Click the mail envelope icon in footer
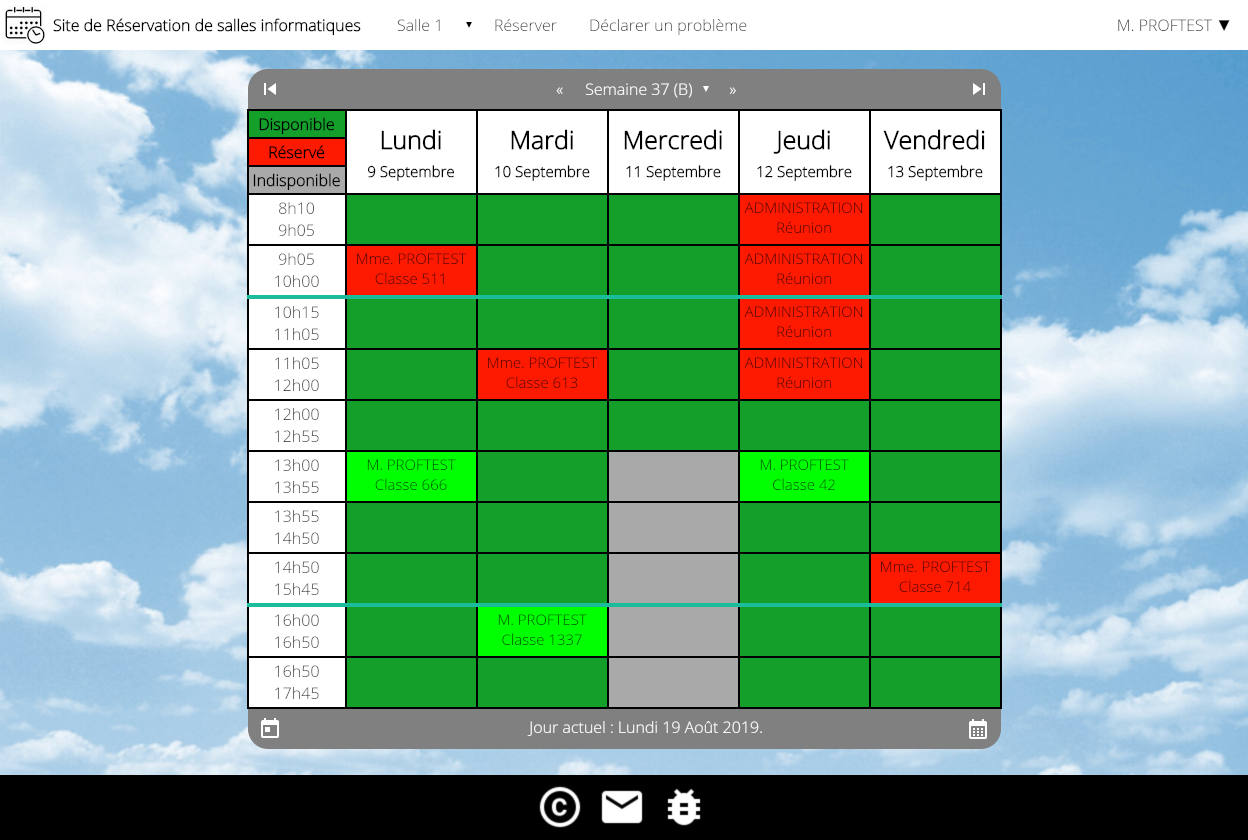The height and width of the screenshot is (840, 1248). (x=622, y=807)
